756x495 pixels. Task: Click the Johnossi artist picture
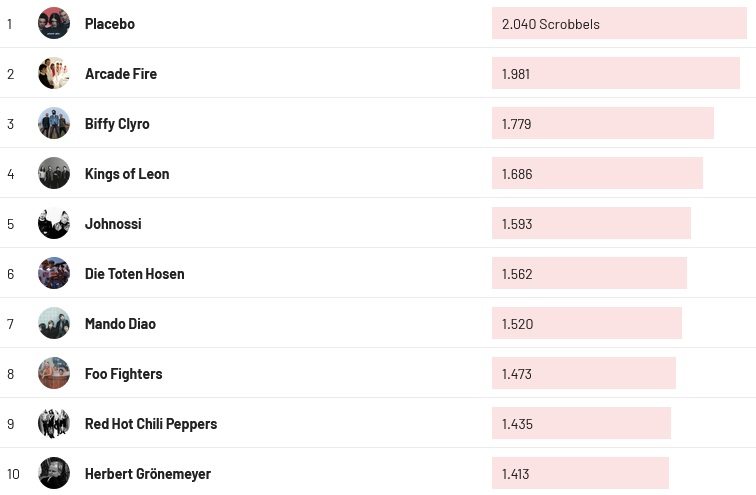tap(54, 223)
